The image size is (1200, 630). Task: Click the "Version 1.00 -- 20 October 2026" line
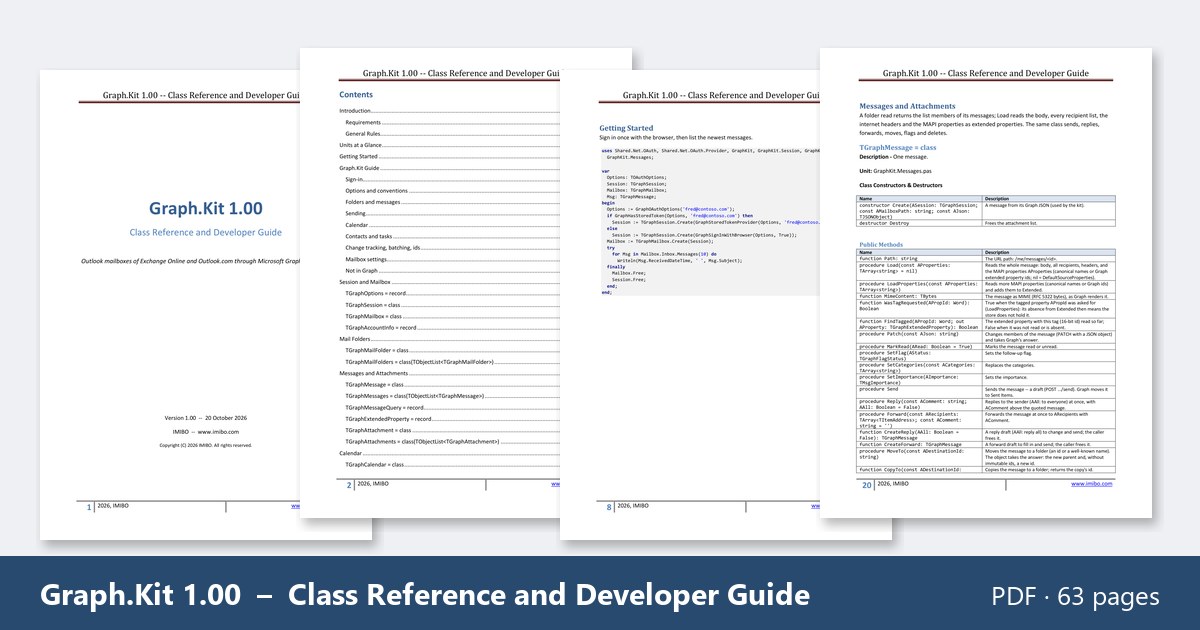206,417
